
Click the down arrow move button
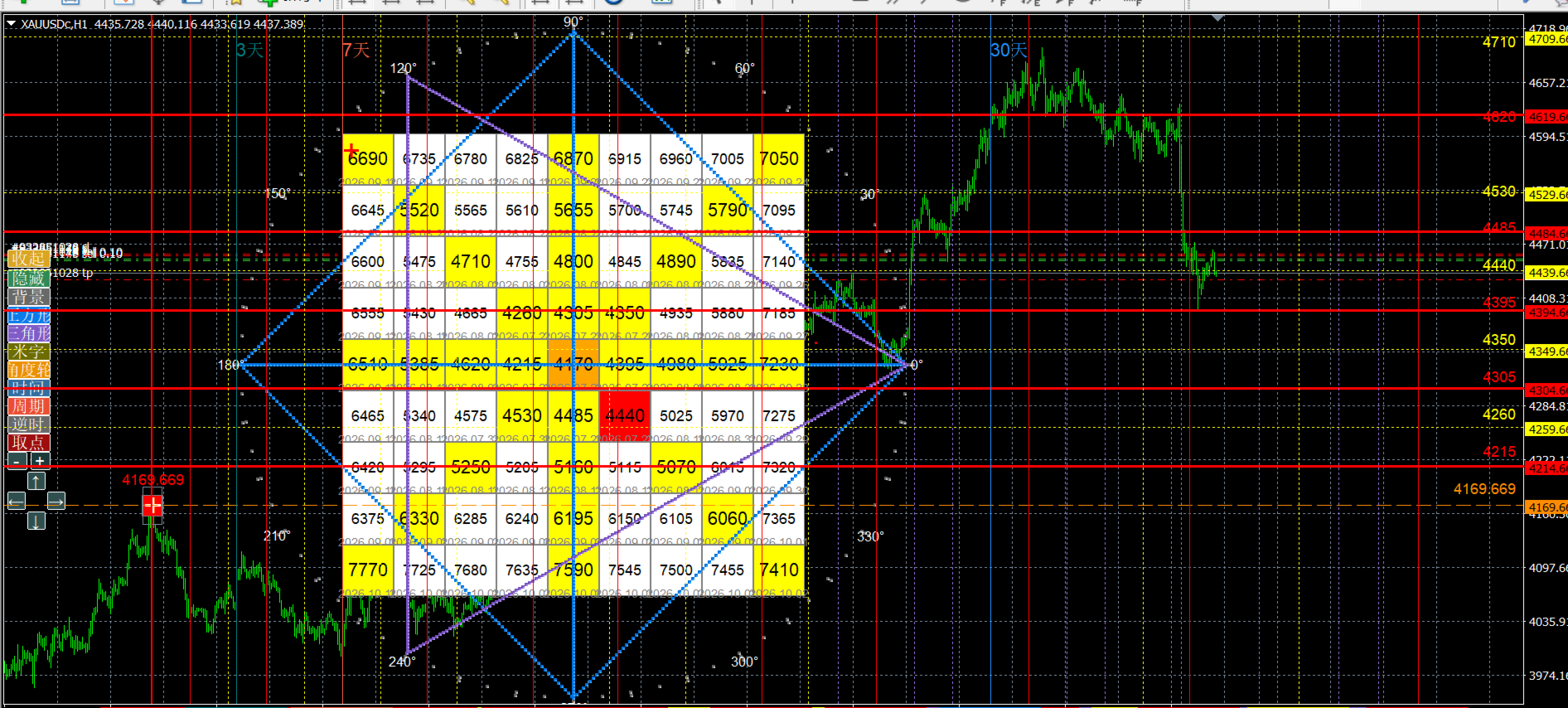point(36,521)
